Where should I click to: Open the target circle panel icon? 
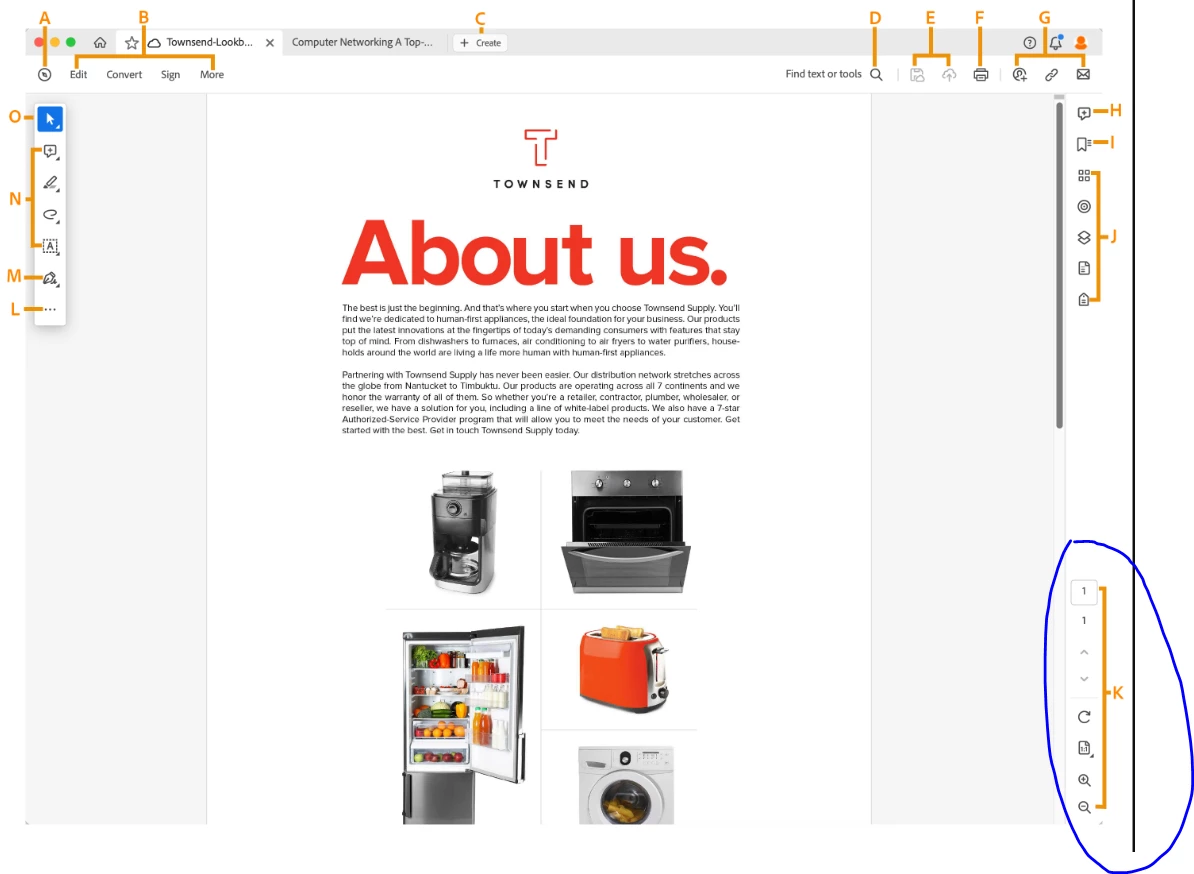[x=1084, y=206]
